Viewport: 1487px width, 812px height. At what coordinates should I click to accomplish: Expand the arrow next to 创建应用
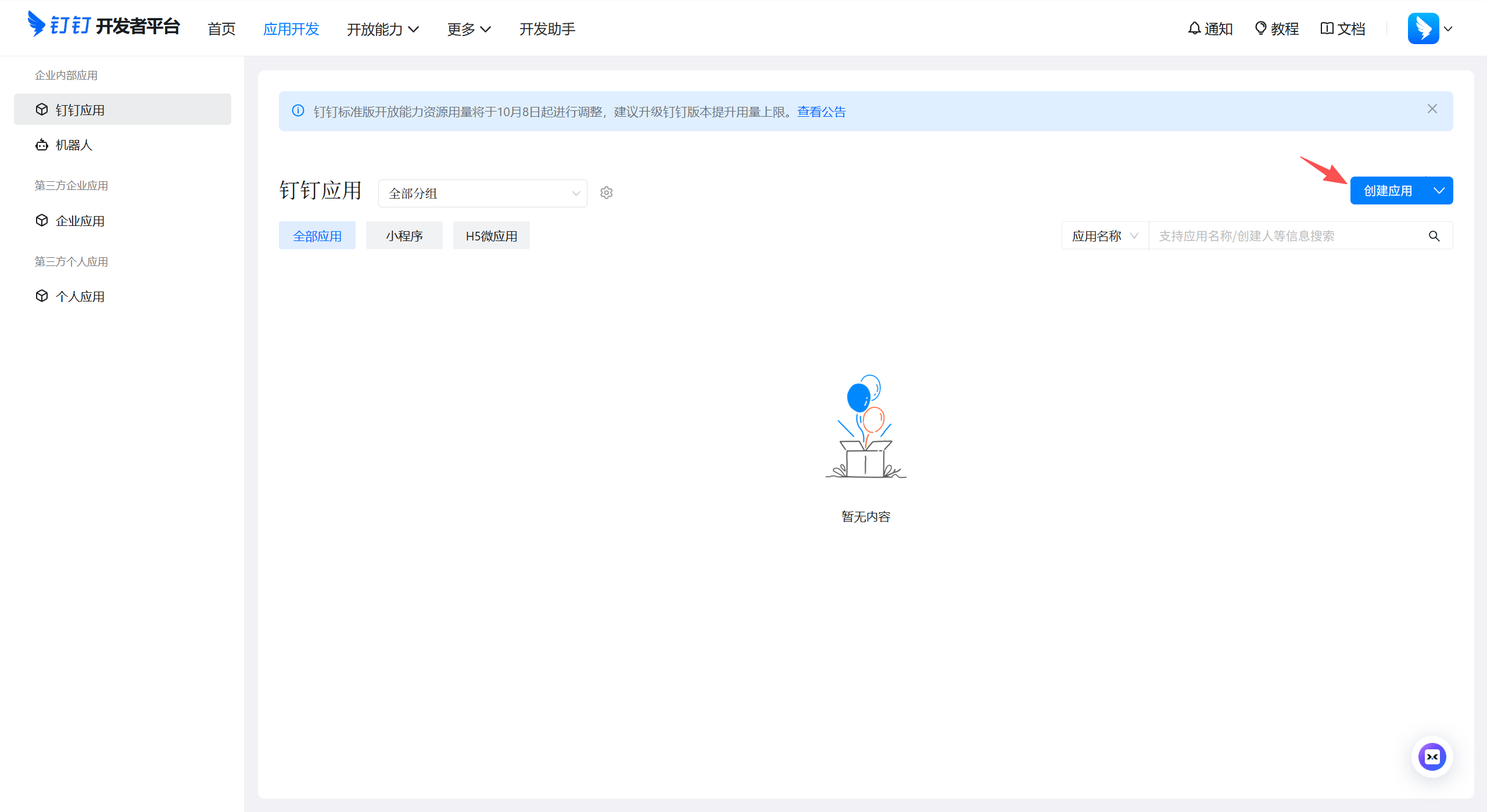coord(1439,191)
